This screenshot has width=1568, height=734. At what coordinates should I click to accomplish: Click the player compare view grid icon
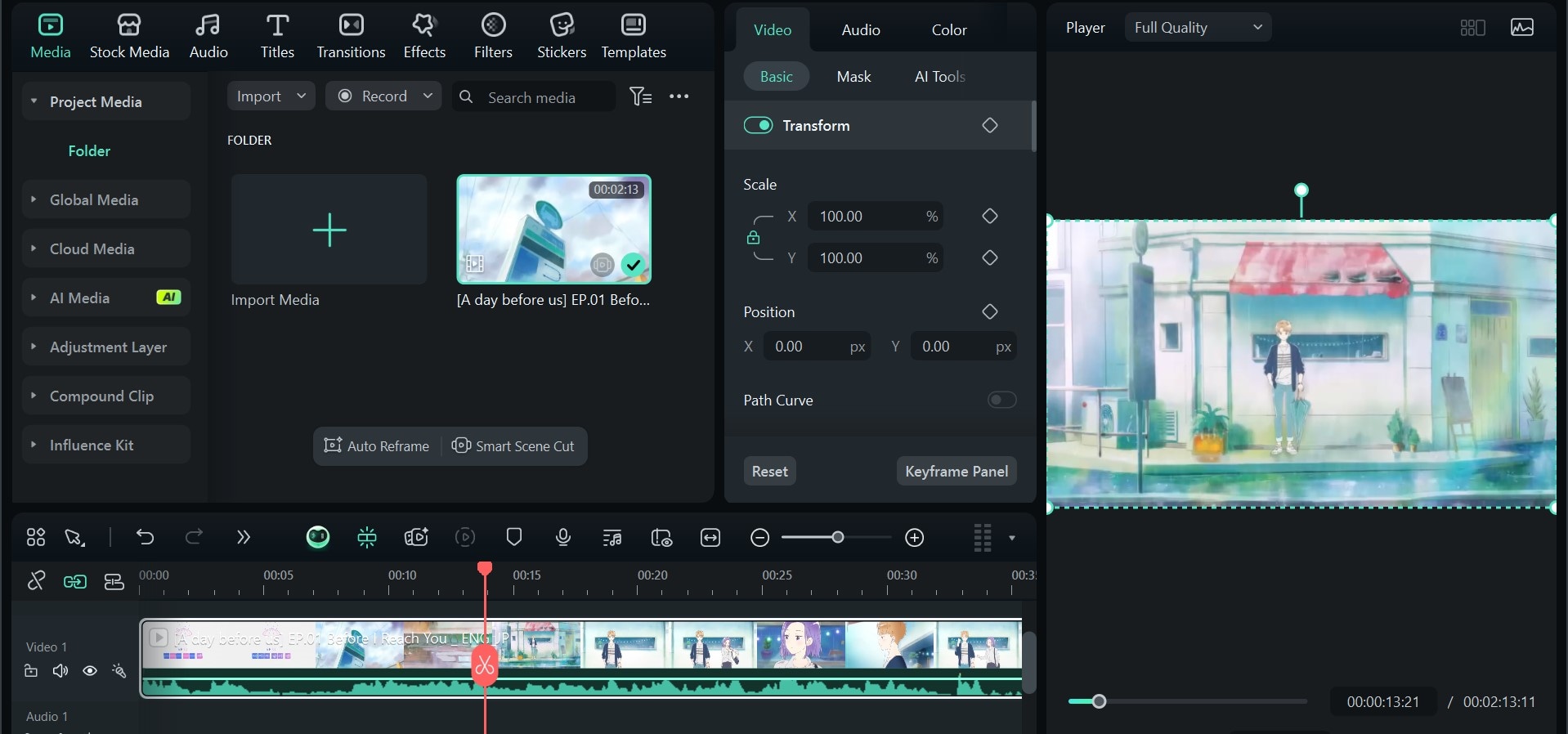pos(1472,28)
